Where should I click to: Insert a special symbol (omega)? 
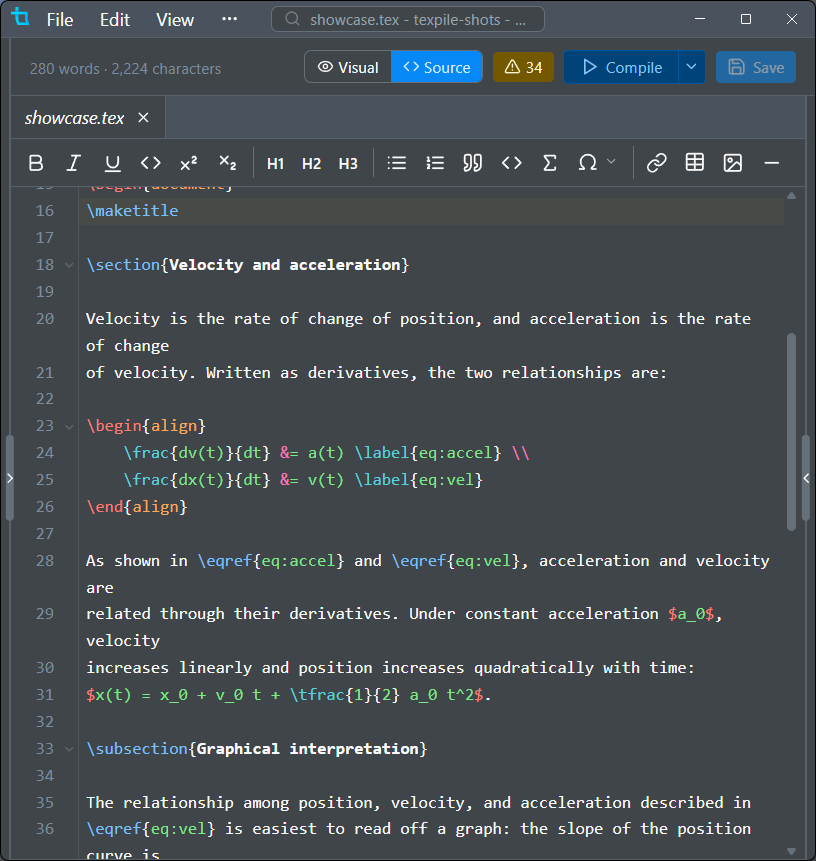pos(588,163)
